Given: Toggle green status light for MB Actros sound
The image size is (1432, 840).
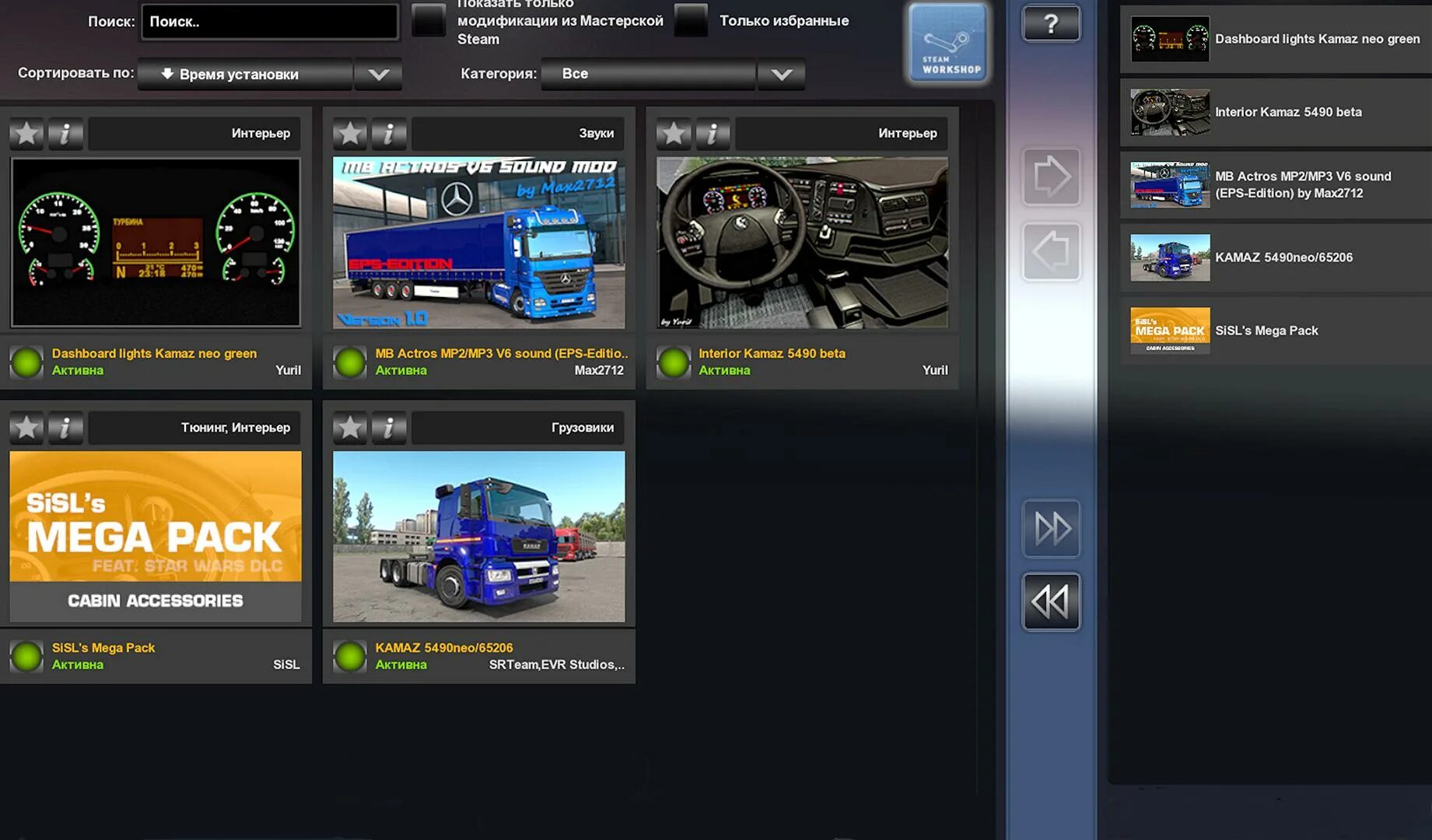Looking at the screenshot, I should (x=350, y=362).
